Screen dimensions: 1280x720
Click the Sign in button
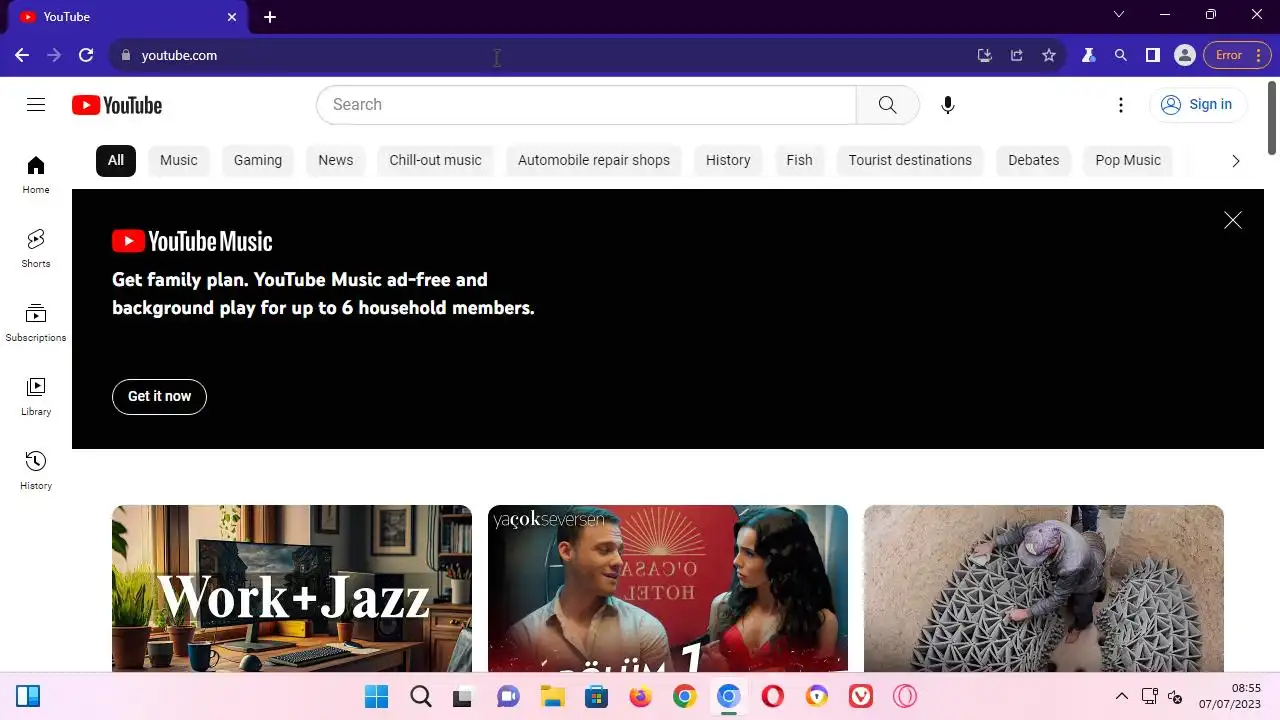[x=1198, y=105]
